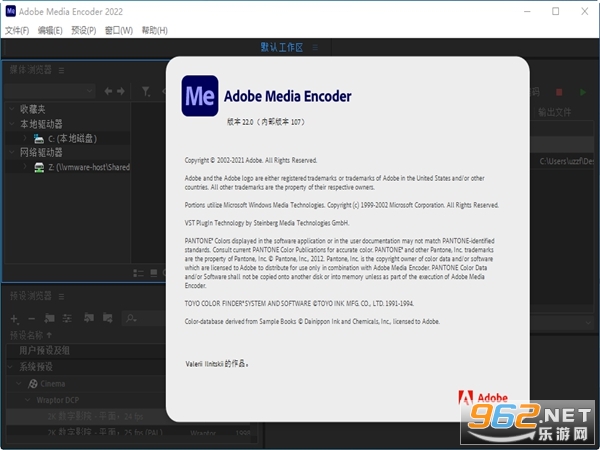Click the create new preset plus icon
The height and width of the screenshot is (450, 600).
pyautogui.click(x=14, y=318)
